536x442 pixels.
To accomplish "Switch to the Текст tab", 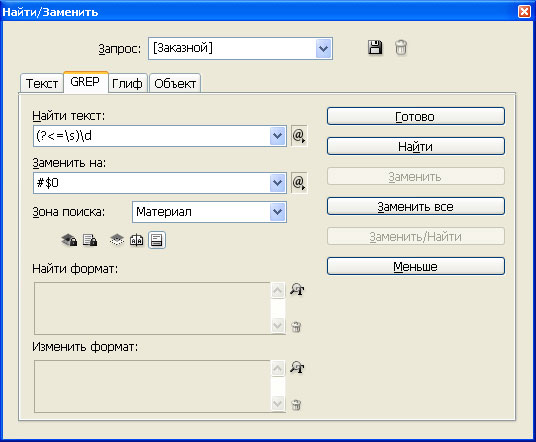I will click(42, 83).
